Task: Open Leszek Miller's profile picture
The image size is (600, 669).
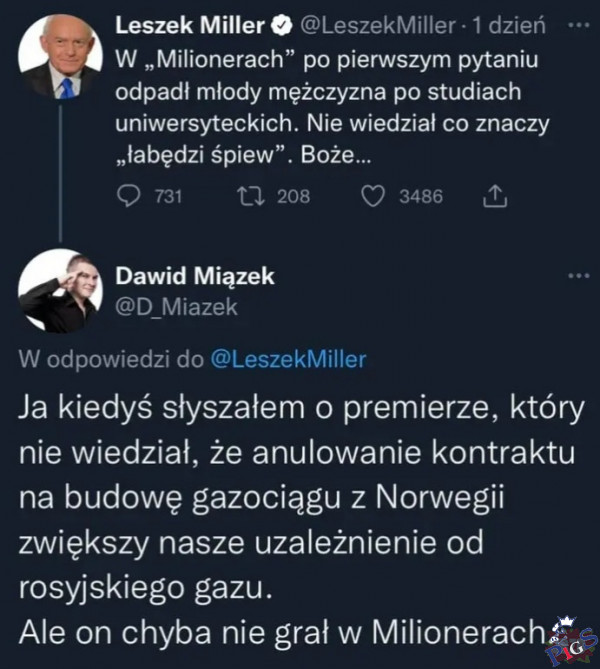Action: pyautogui.click(x=61, y=57)
